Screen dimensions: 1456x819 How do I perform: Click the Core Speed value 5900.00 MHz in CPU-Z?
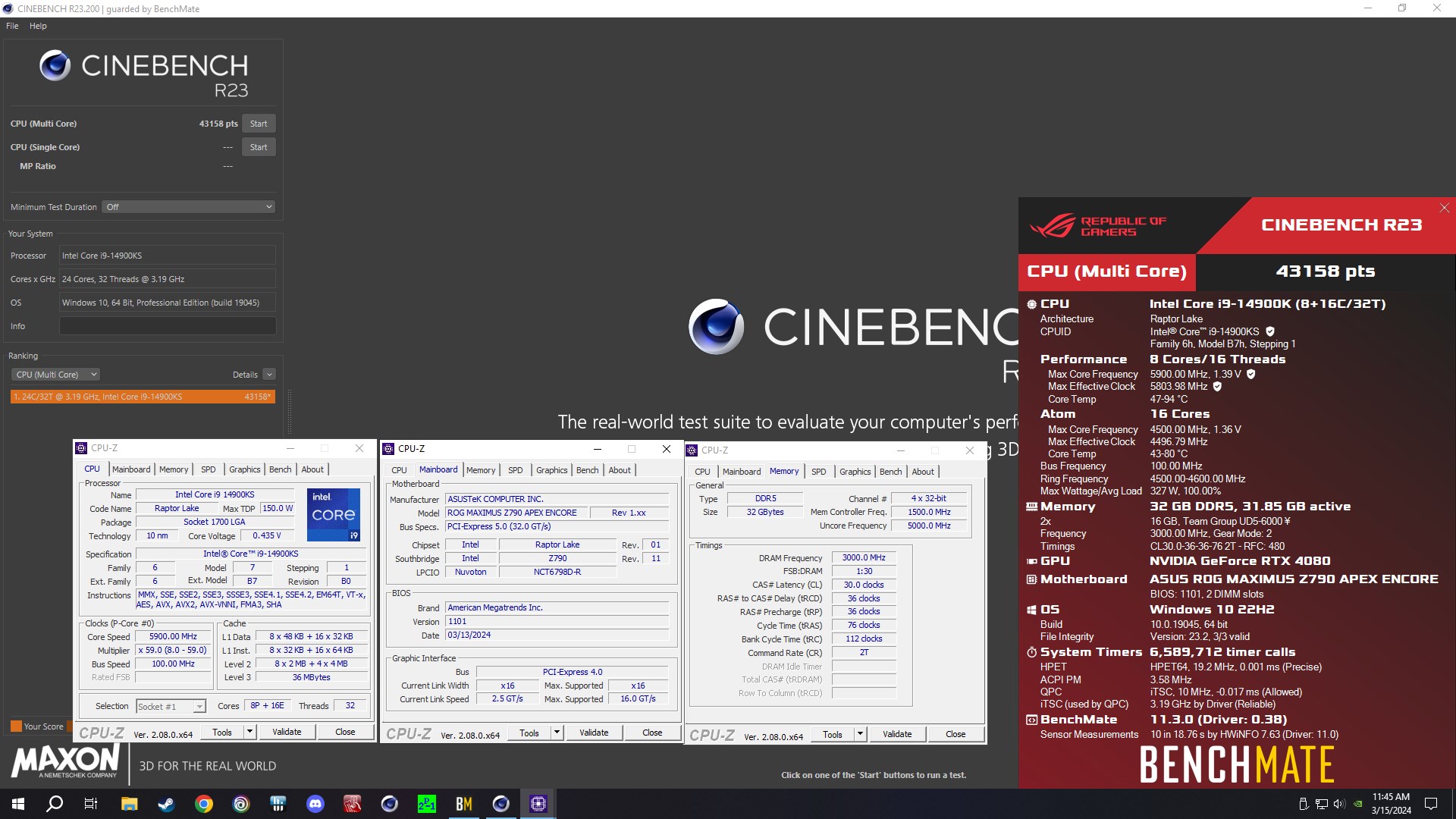click(x=173, y=637)
